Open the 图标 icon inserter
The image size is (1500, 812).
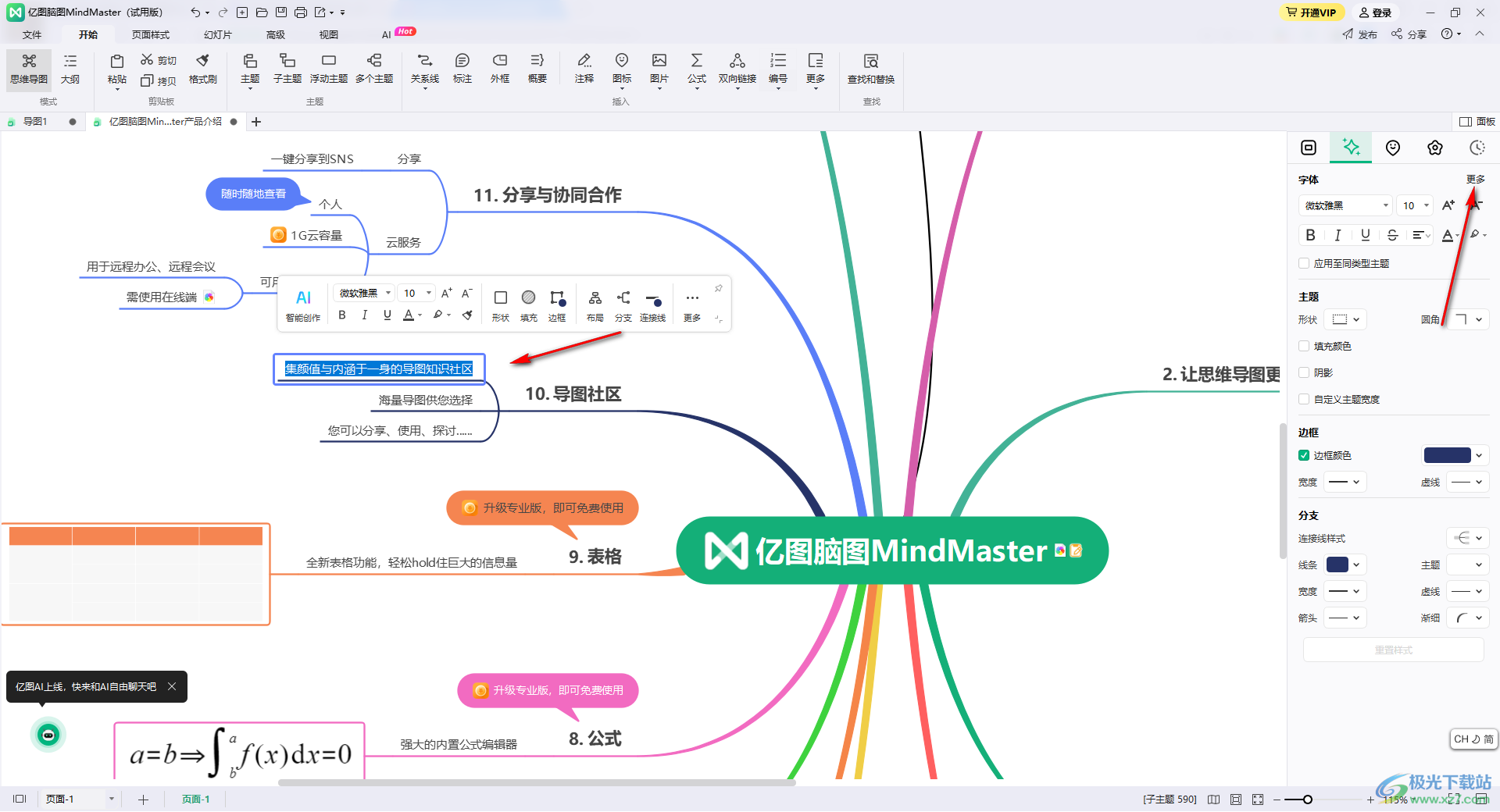622,69
